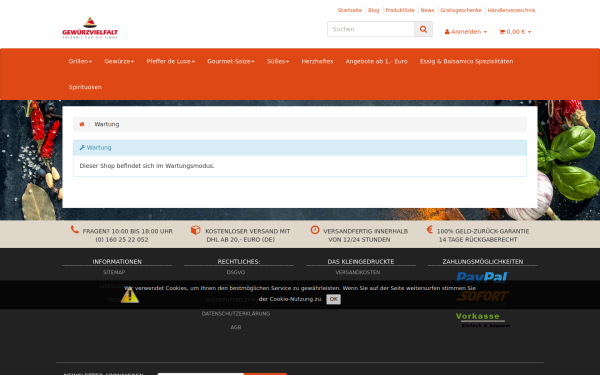This screenshot has height=375, width=600.
Task: Open the Spirituosen category
Action: pyautogui.click(x=85, y=87)
